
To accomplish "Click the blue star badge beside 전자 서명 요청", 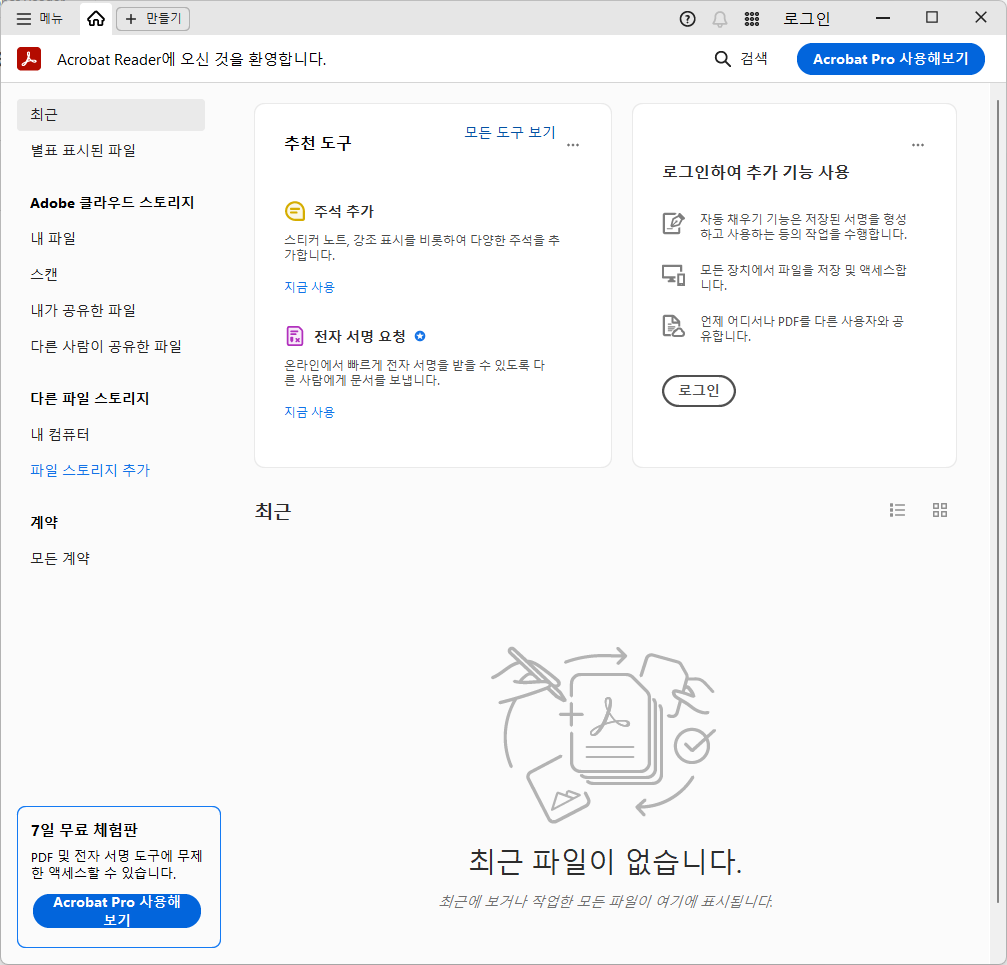I will coord(420,336).
